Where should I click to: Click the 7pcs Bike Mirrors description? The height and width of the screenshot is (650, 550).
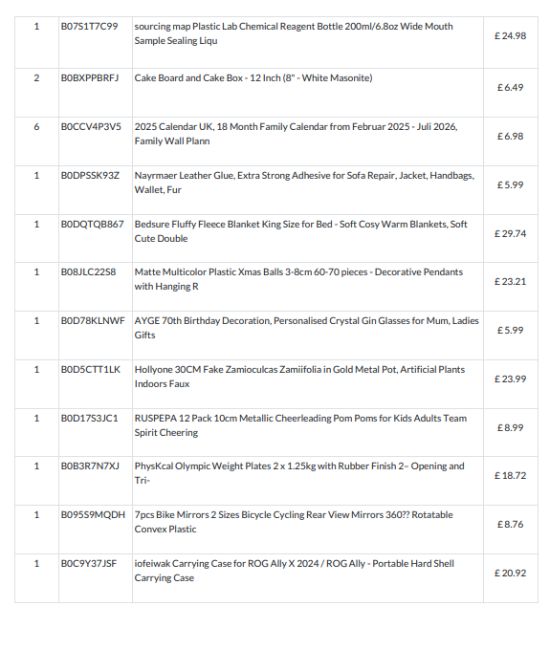pos(293,522)
